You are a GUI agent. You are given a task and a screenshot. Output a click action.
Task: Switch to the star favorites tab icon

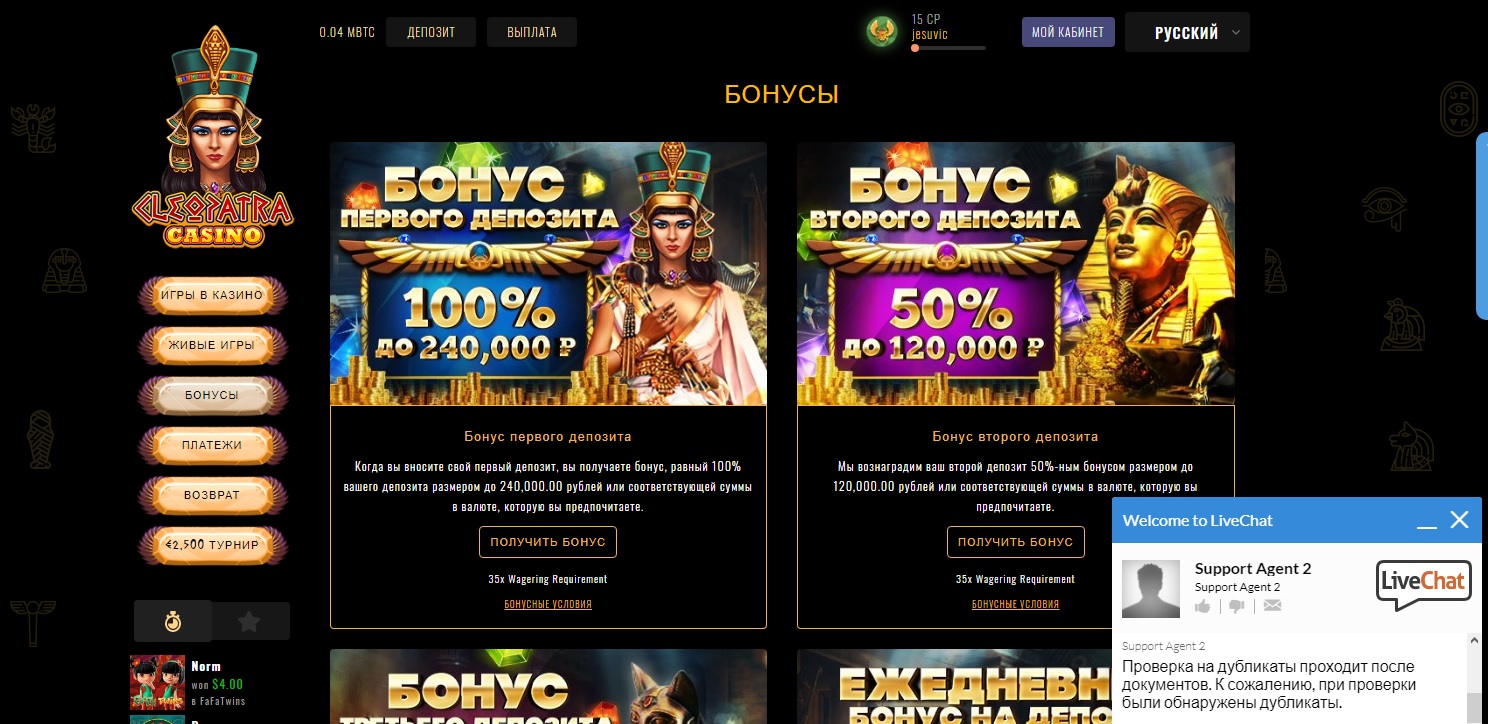pos(250,621)
